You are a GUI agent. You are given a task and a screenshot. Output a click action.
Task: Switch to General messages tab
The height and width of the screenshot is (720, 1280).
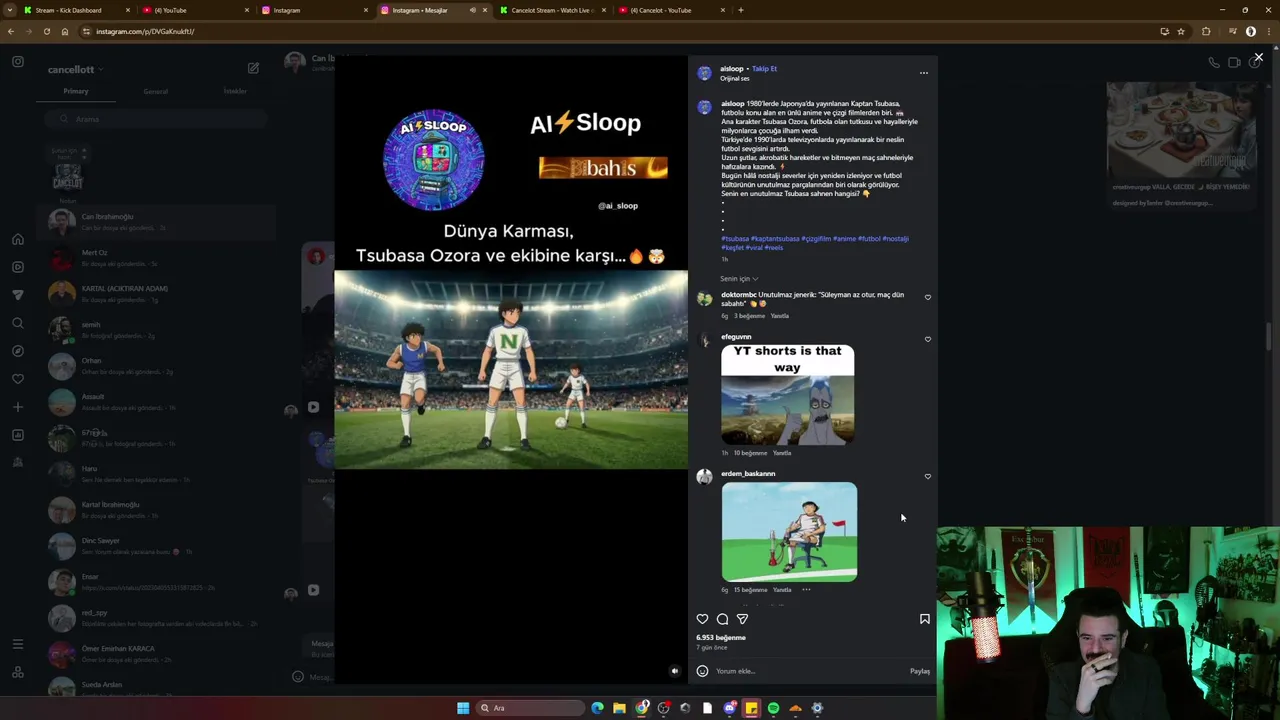coord(155,91)
